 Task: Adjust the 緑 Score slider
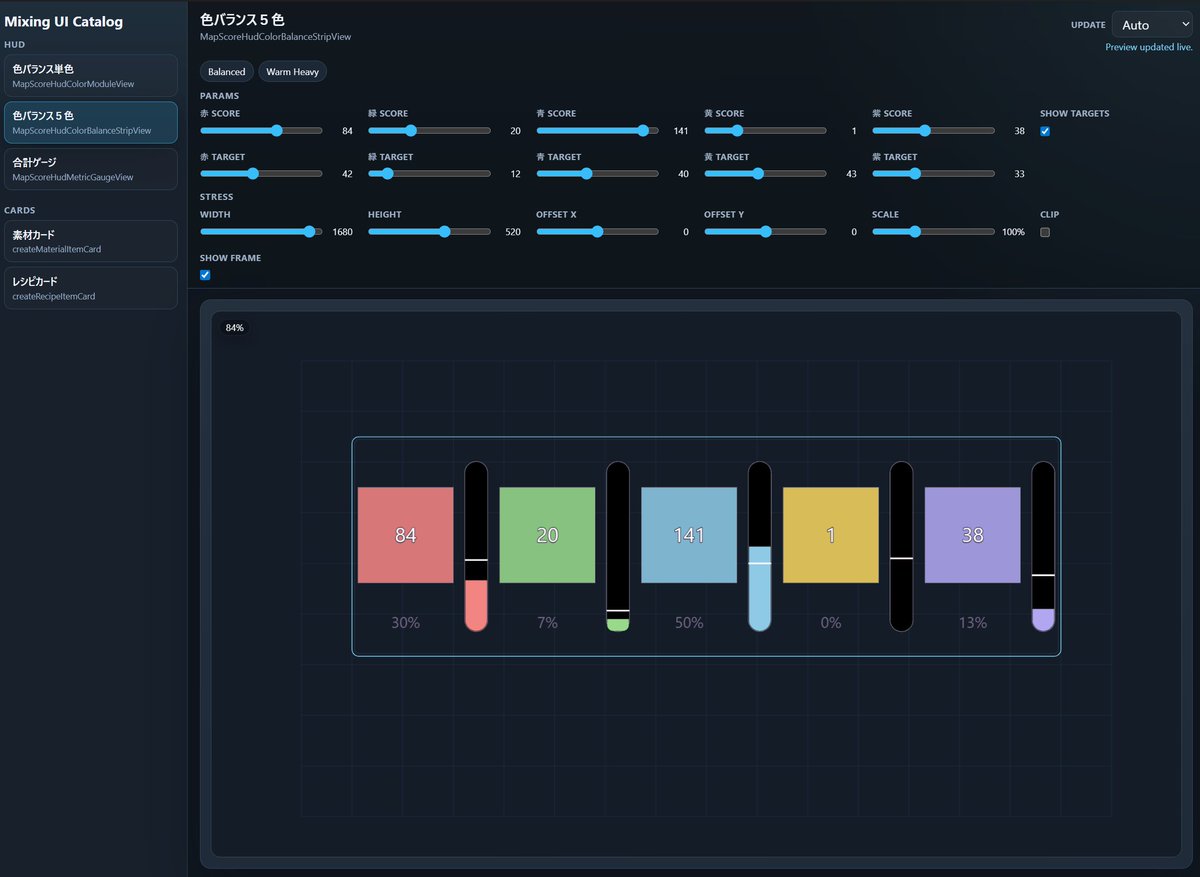point(429,131)
